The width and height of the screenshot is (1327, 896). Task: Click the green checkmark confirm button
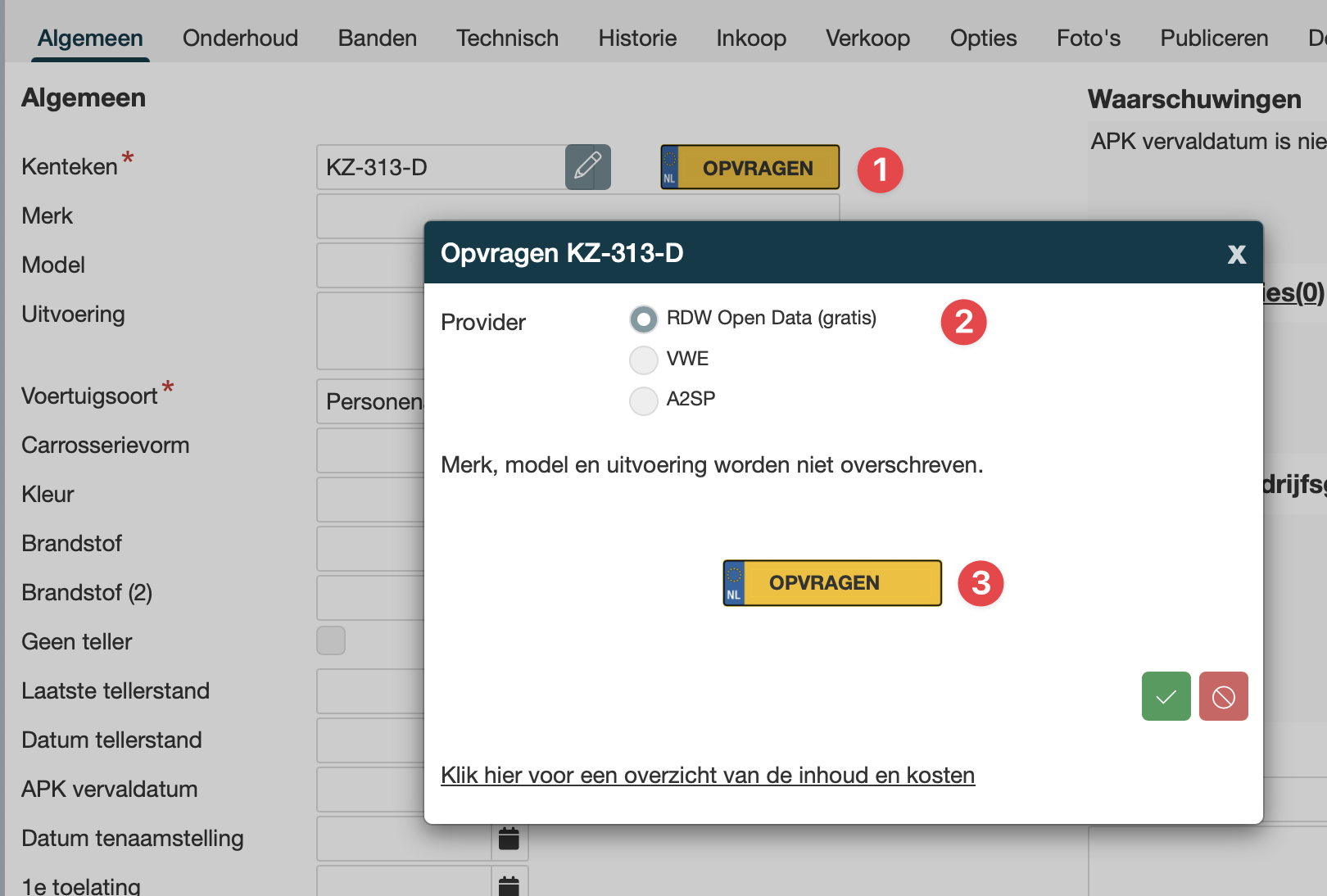pyautogui.click(x=1166, y=696)
